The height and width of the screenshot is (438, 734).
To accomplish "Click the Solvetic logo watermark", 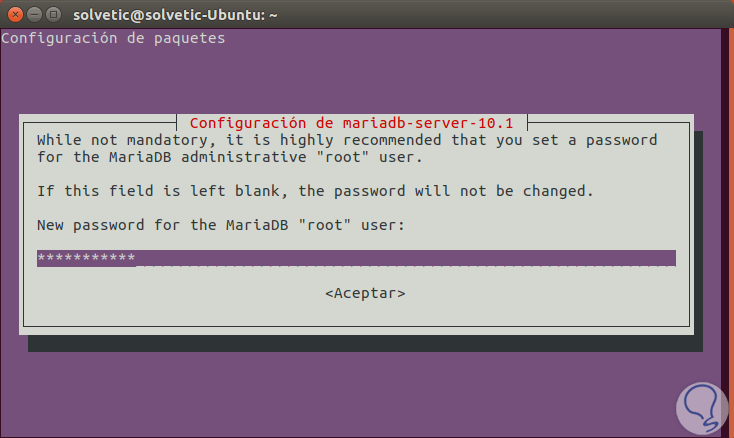I will click(x=702, y=408).
